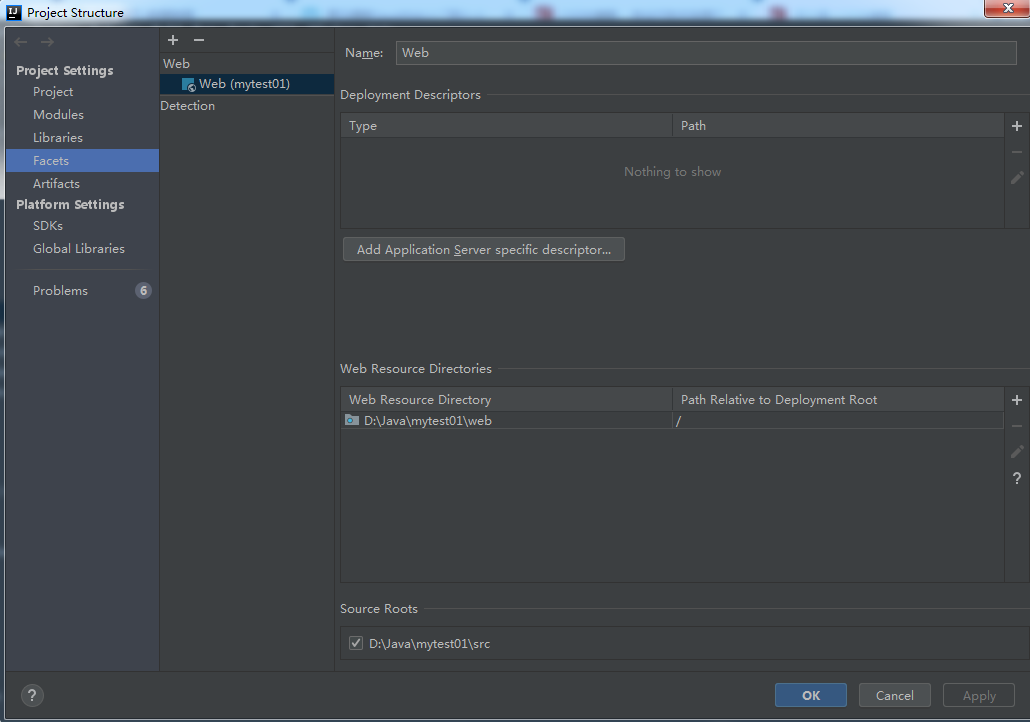The image size is (1030, 722).
Task: Click Add Application Server specific descriptor button
Action: 483,250
